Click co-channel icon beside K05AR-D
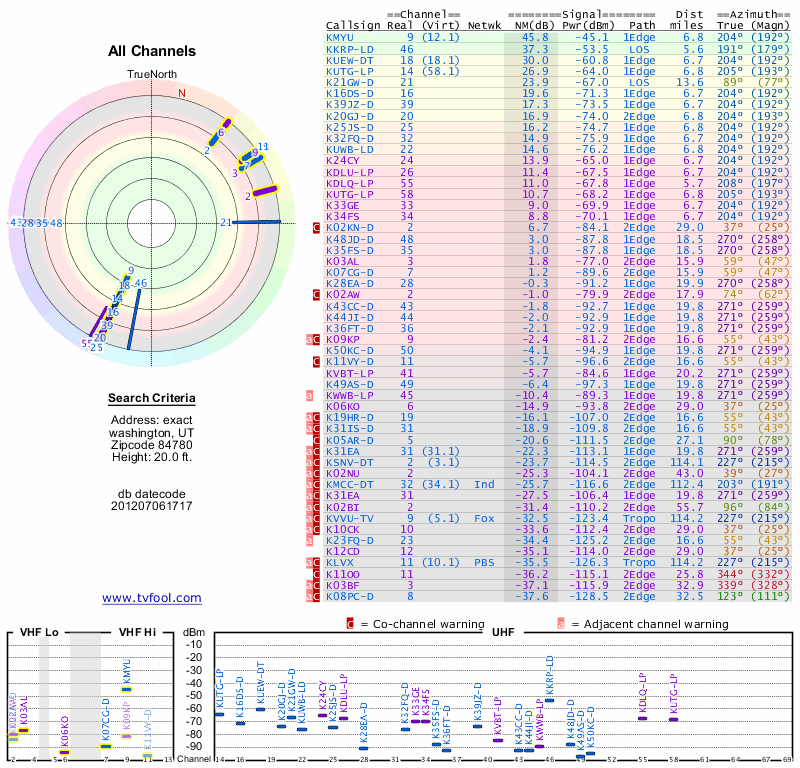 [x=316, y=439]
